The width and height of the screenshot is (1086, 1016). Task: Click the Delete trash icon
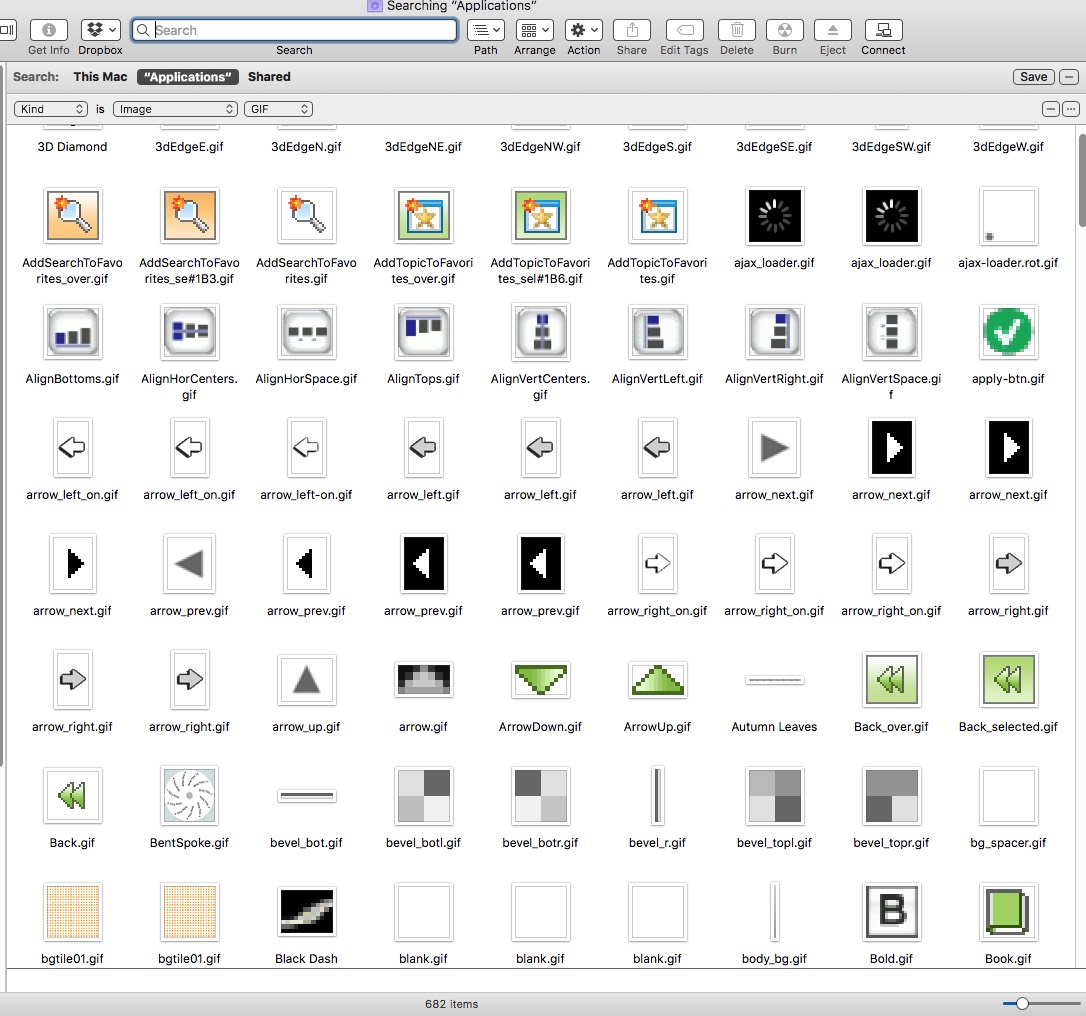737,30
